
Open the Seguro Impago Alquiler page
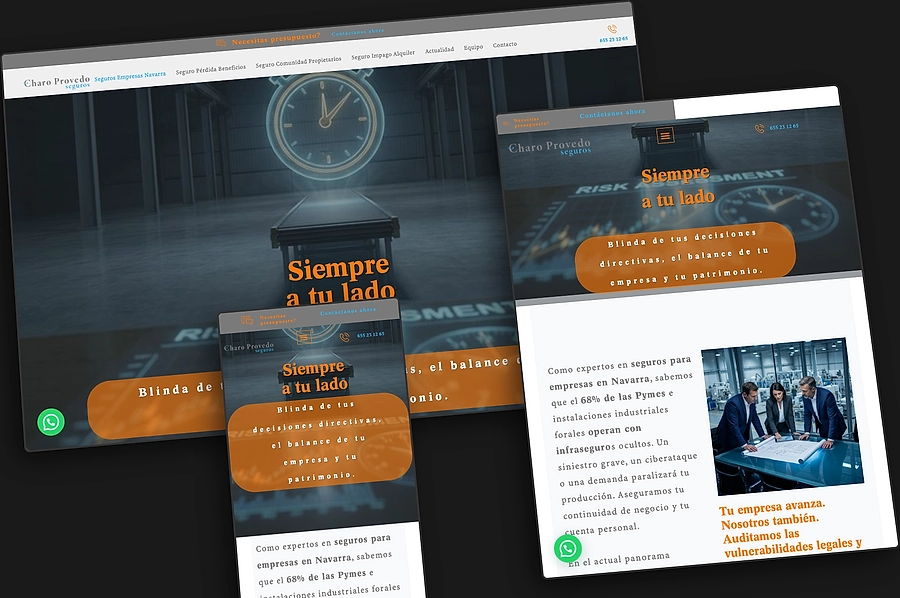point(383,55)
